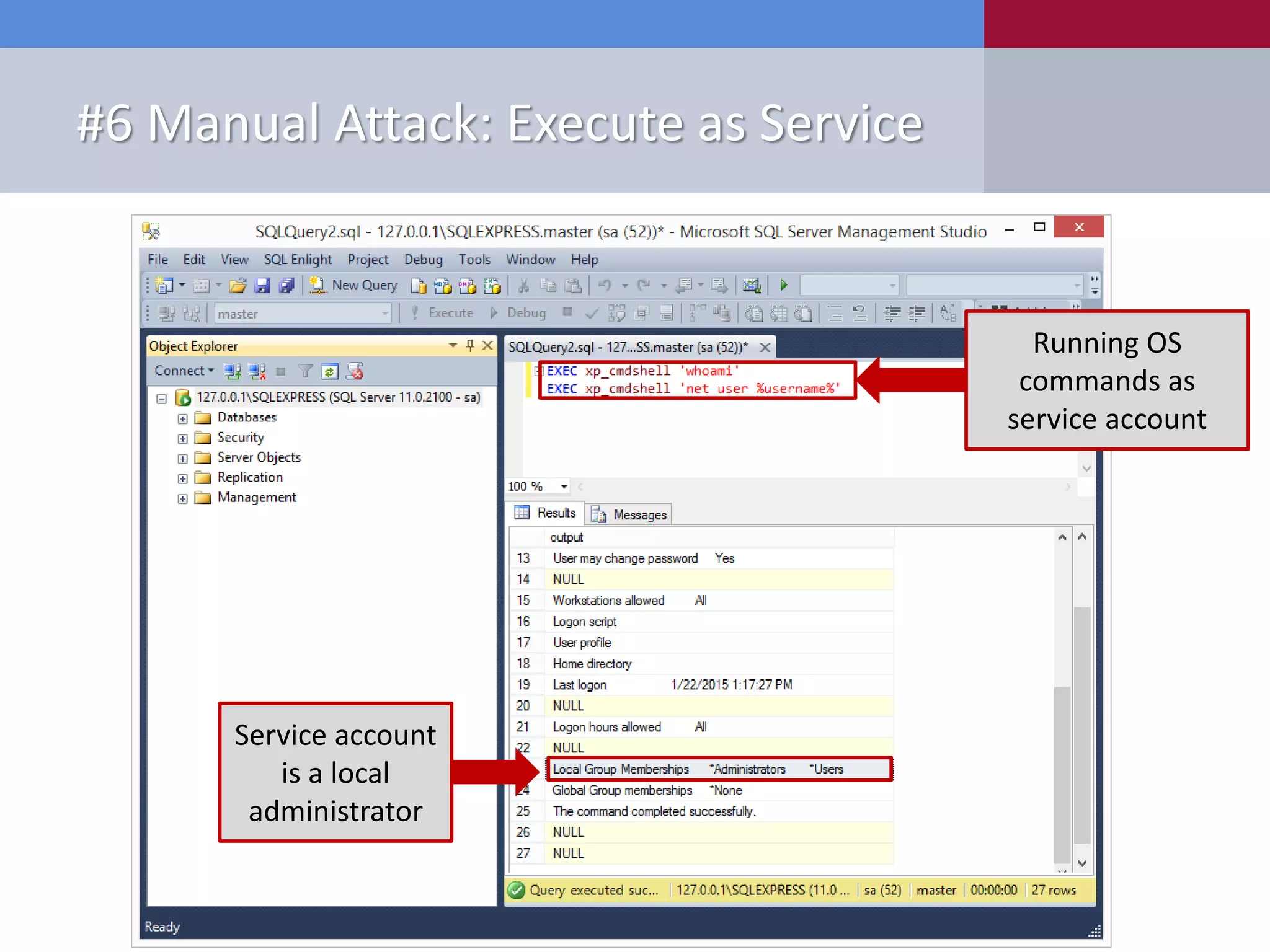Expand the Replication folder

tap(182, 478)
